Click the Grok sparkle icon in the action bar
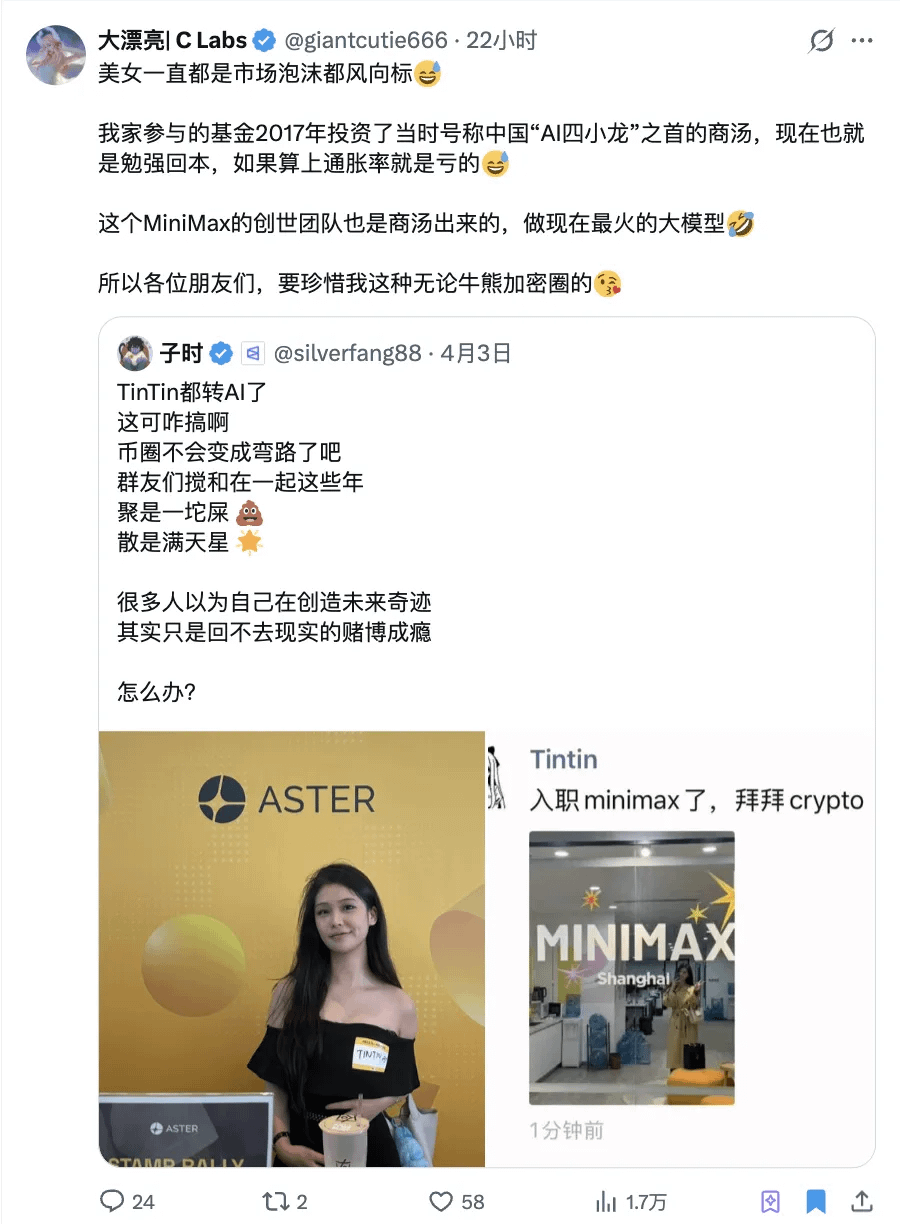 coord(770,1200)
